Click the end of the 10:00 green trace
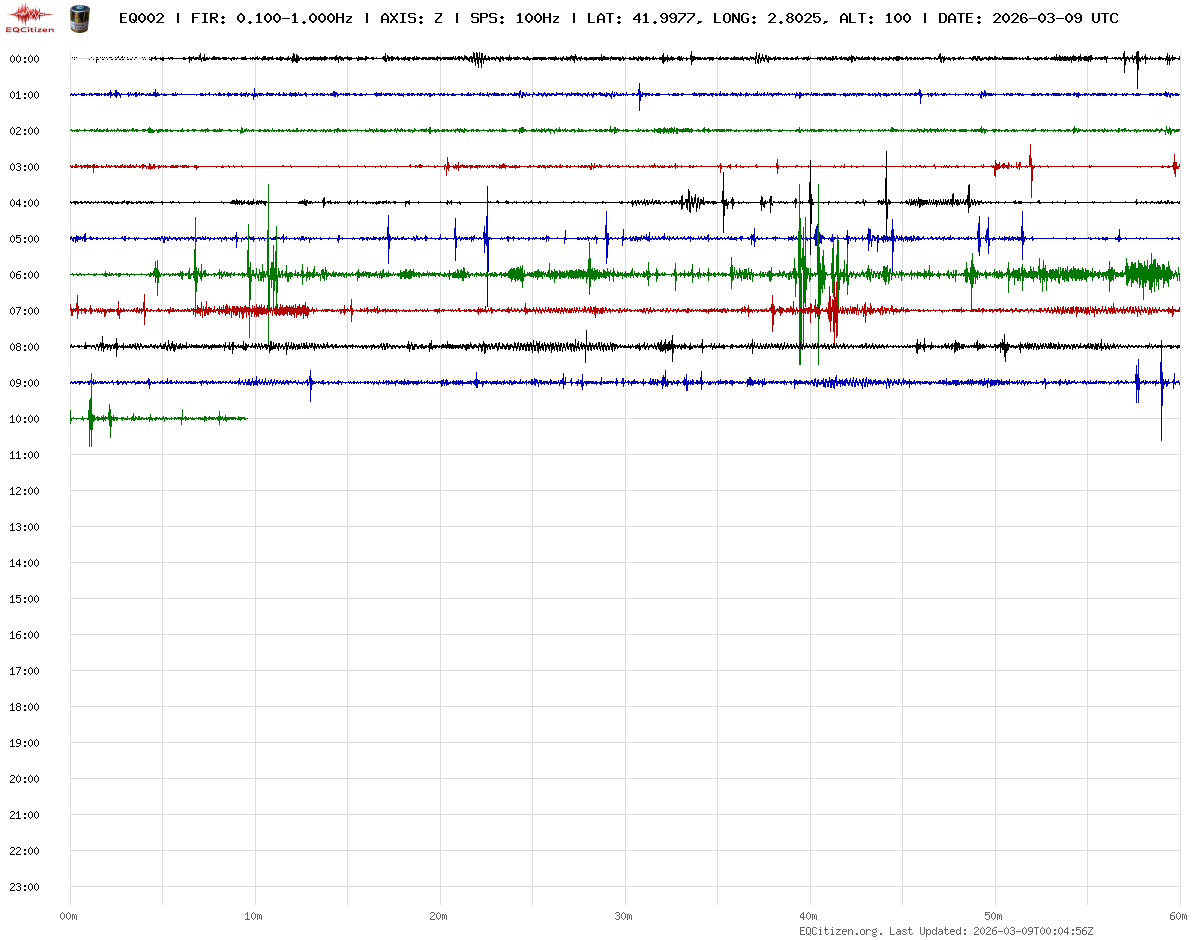Screen dimensions: 1200x940 (x=246, y=418)
